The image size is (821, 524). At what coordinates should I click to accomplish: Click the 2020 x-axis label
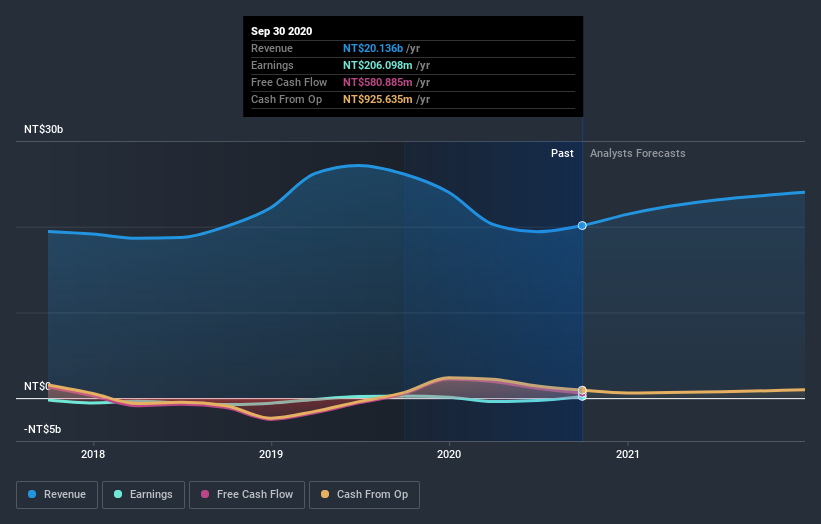pyautogui.click(x=449, y=454)
